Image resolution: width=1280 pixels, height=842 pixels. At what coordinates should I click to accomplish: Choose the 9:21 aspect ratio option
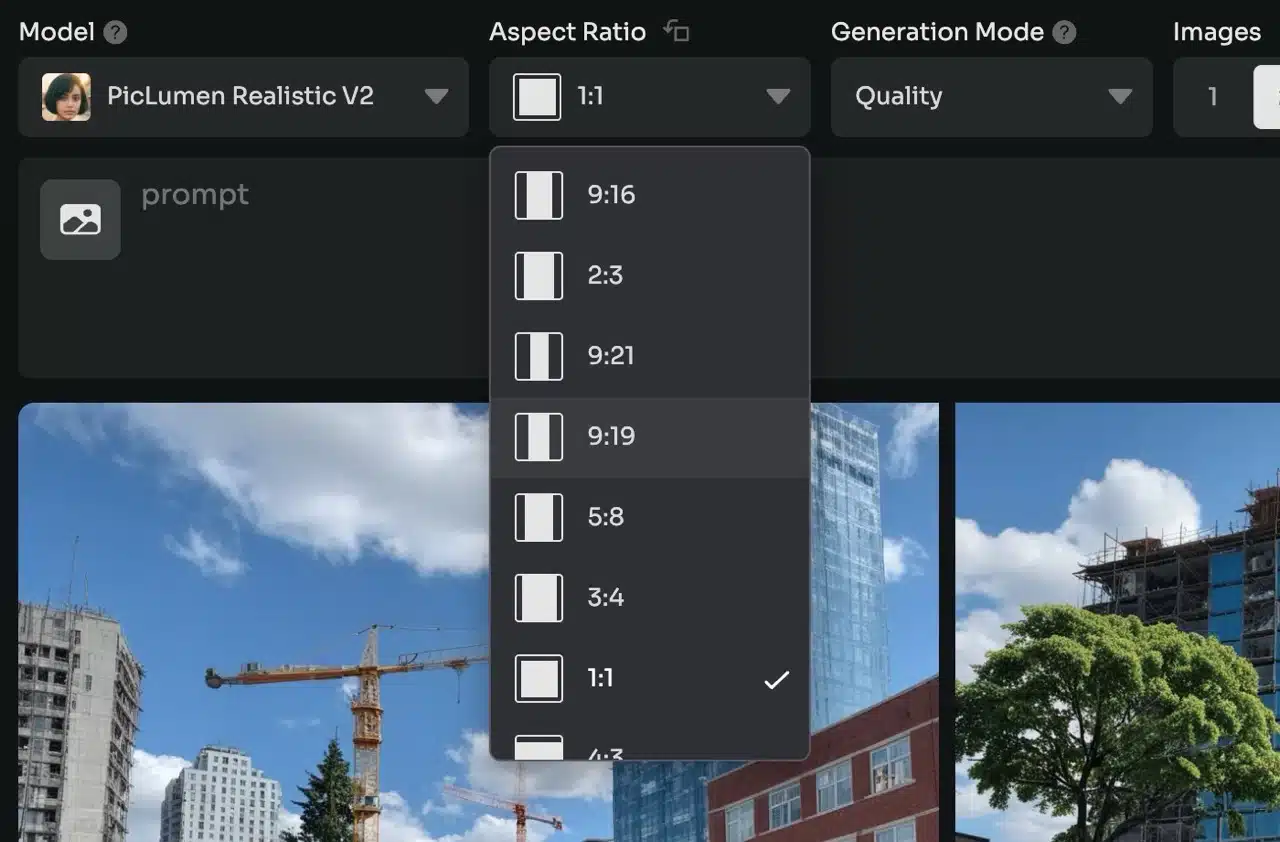[x=650, y=356]
